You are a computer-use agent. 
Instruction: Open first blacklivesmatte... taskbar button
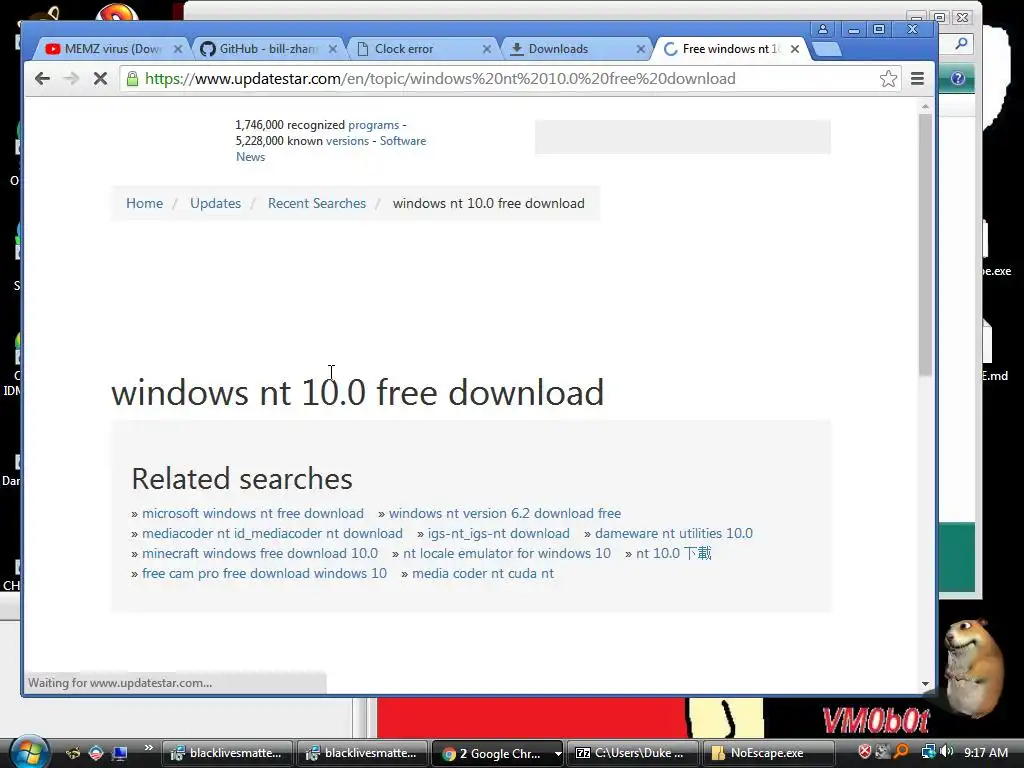(x=226, y=753)
